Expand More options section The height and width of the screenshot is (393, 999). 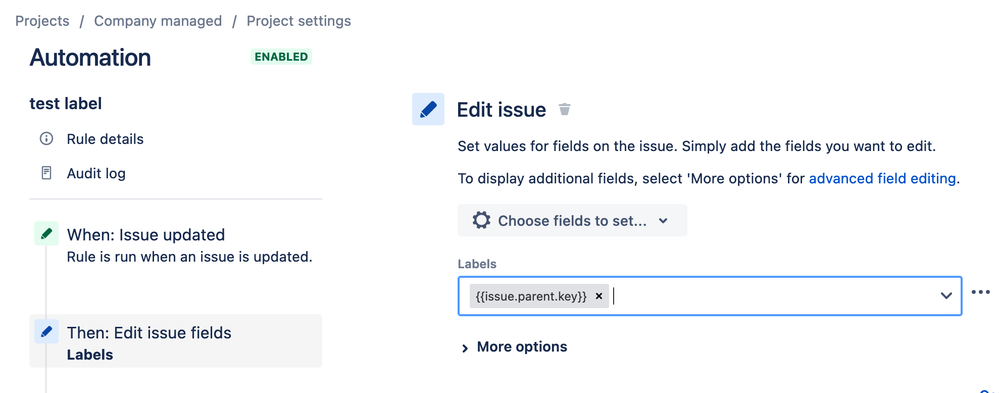(514, 347)
